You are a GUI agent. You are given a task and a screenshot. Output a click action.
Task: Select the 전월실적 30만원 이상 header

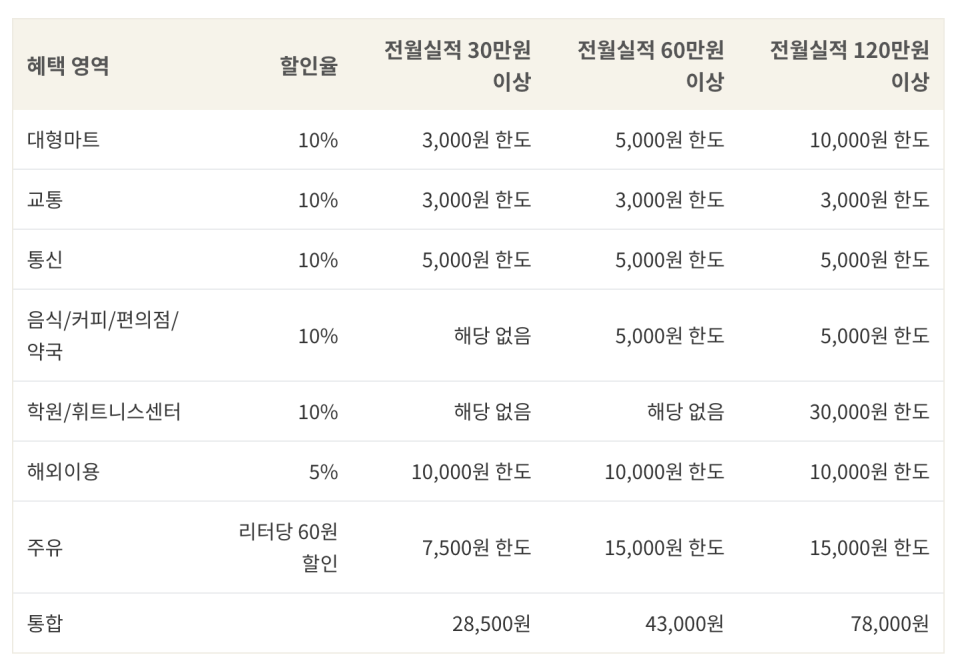457,66
